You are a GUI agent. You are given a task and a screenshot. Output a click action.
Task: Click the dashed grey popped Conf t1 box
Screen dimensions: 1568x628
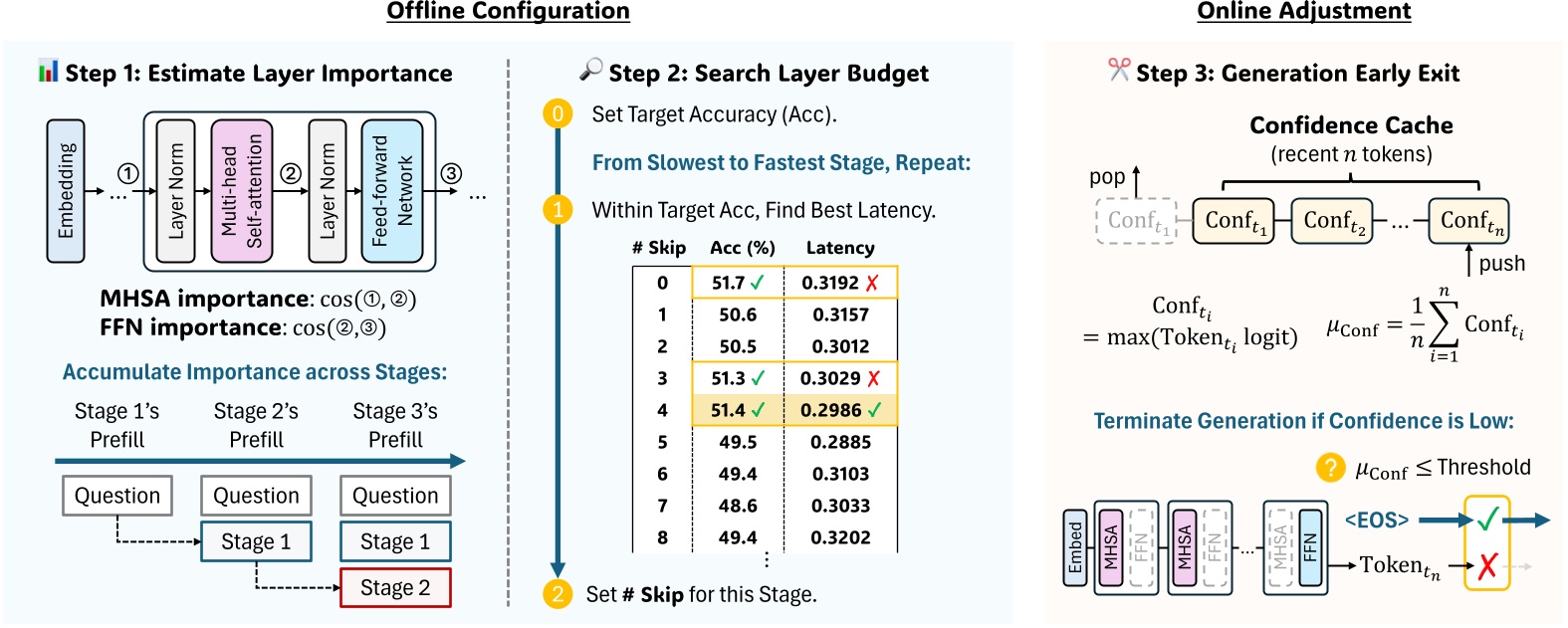(x=1136, y=221)
